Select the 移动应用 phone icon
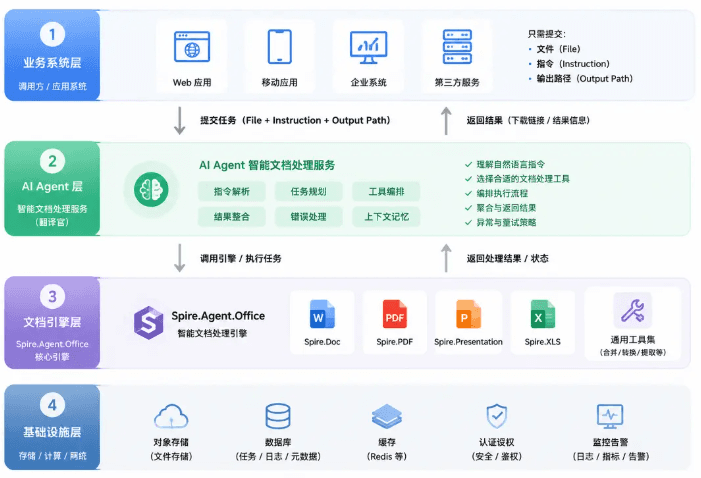The image size is (701, 478). click(279, 47)
